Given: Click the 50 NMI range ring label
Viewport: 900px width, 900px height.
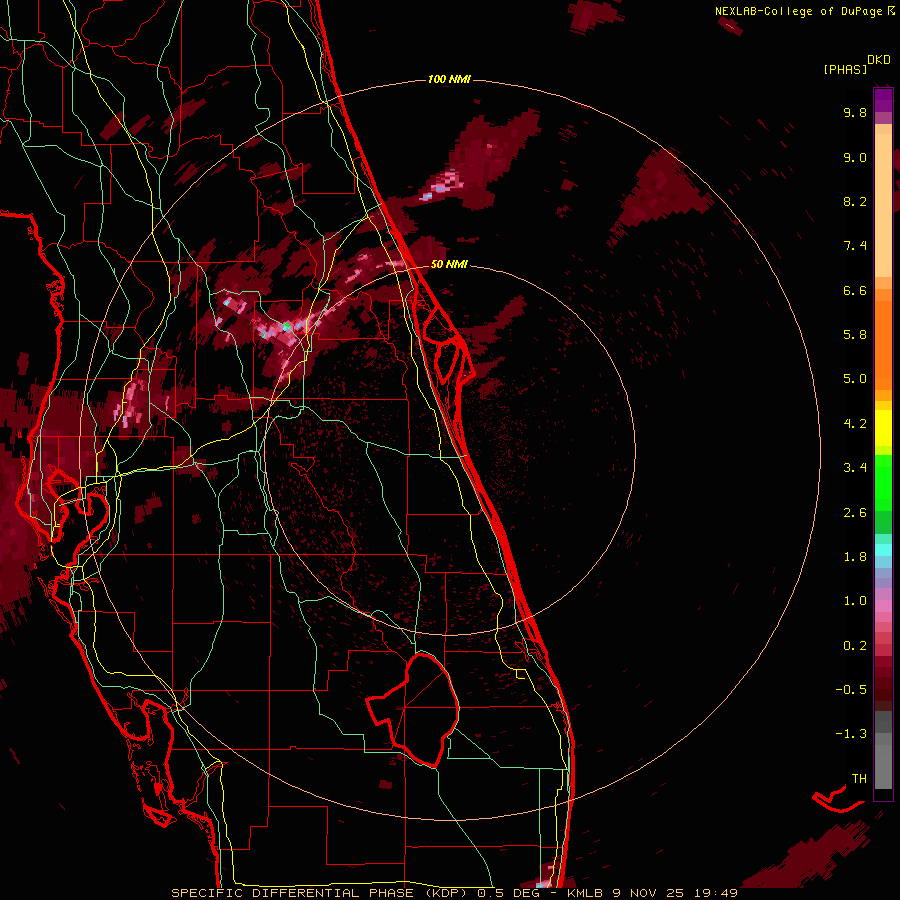Looking at the screenshot, I should [x=449, y=264].
